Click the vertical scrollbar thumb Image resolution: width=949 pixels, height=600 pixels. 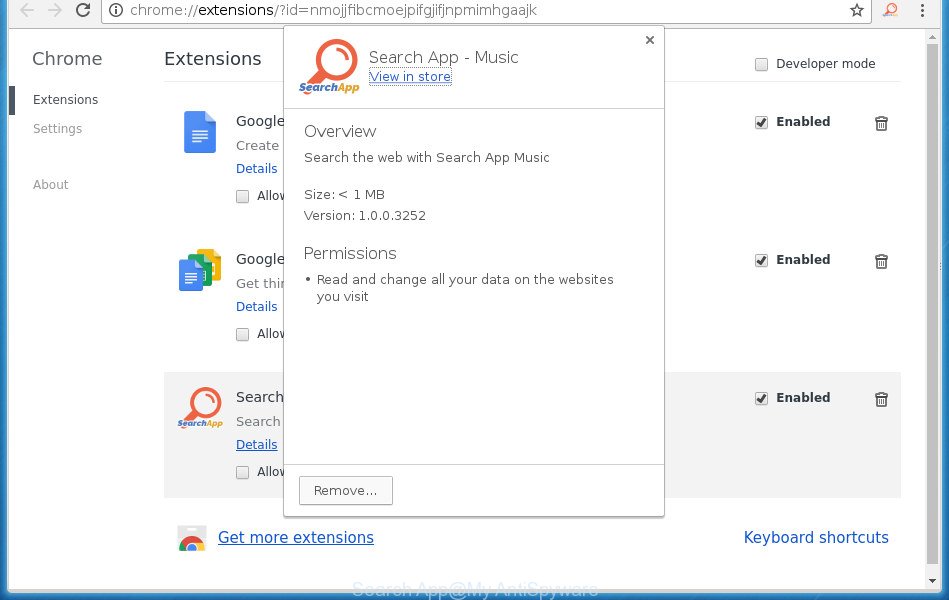pos(933,303)
